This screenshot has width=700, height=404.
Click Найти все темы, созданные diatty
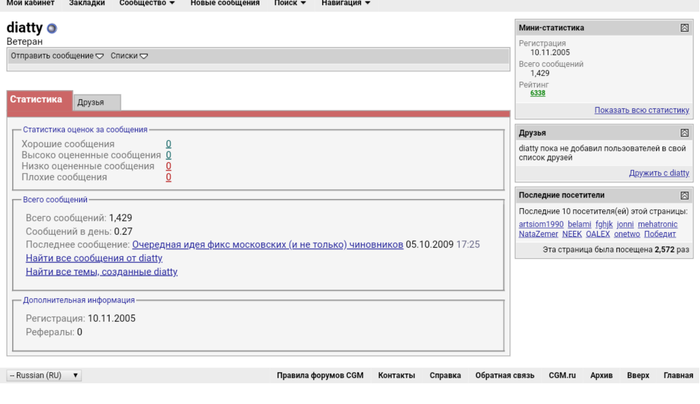[101, 272]
